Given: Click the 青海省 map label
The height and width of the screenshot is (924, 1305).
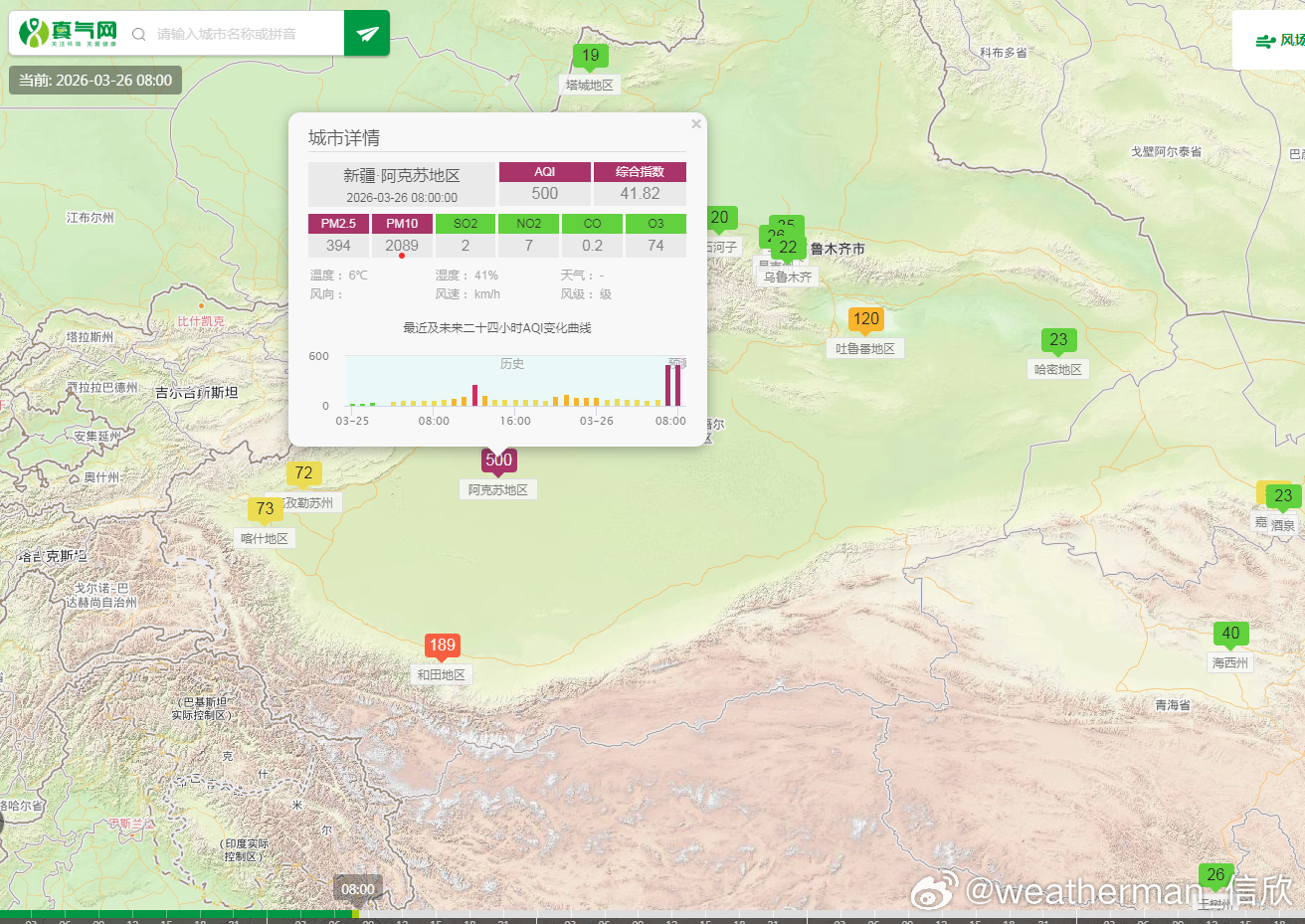Looking at the screenshot, I should click(x=1173, y=705).
